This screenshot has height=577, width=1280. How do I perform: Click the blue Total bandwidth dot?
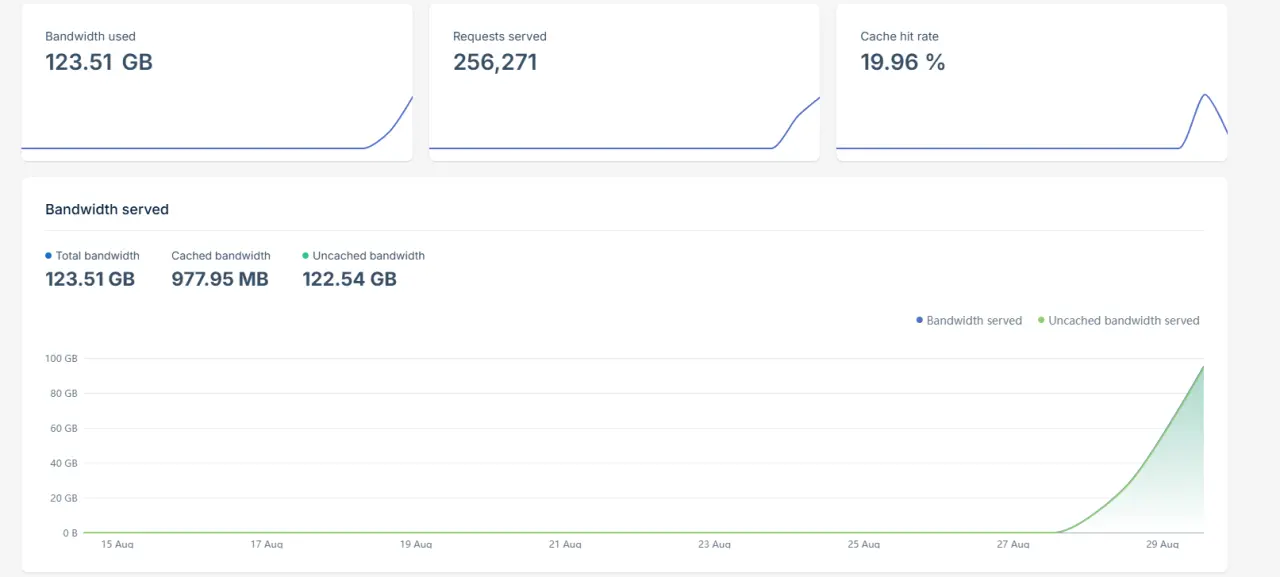[x=48, y=256]
